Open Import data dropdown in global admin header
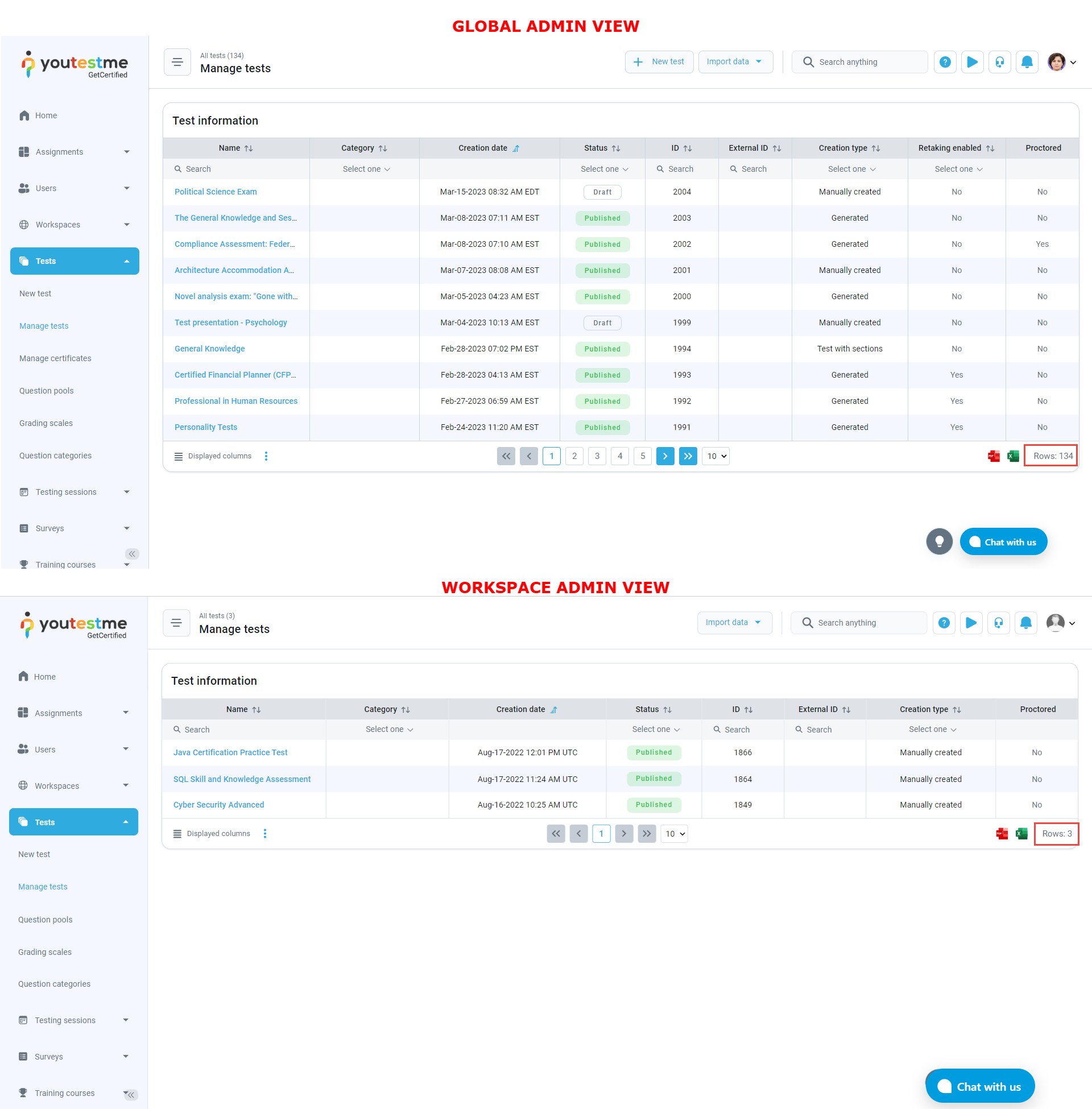The width and height of the screenshot is (1092, 1109). click(x=735, y=62)
